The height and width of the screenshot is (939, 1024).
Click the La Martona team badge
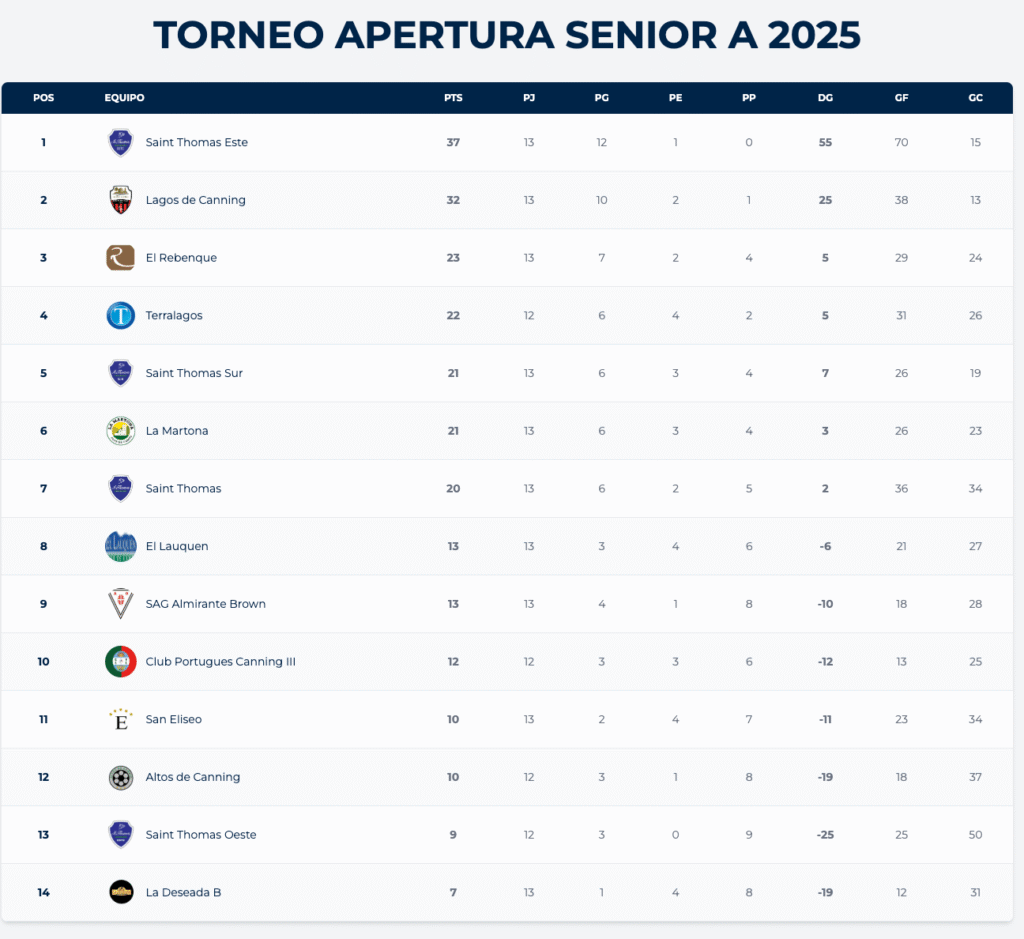[121, 431]
